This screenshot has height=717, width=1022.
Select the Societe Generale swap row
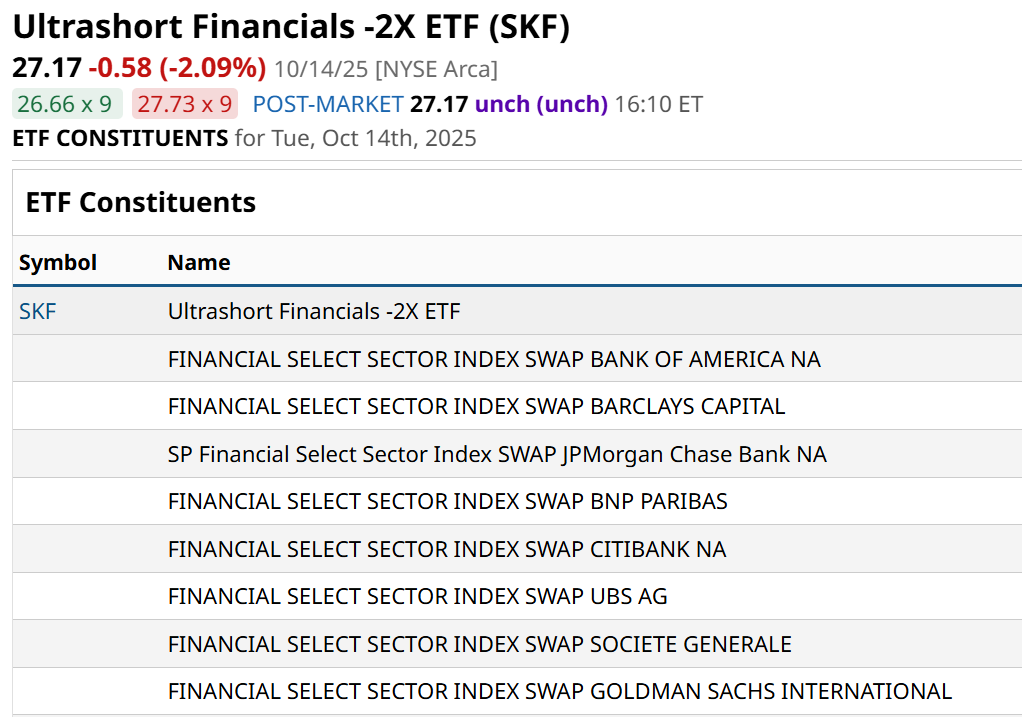[479, 644]
